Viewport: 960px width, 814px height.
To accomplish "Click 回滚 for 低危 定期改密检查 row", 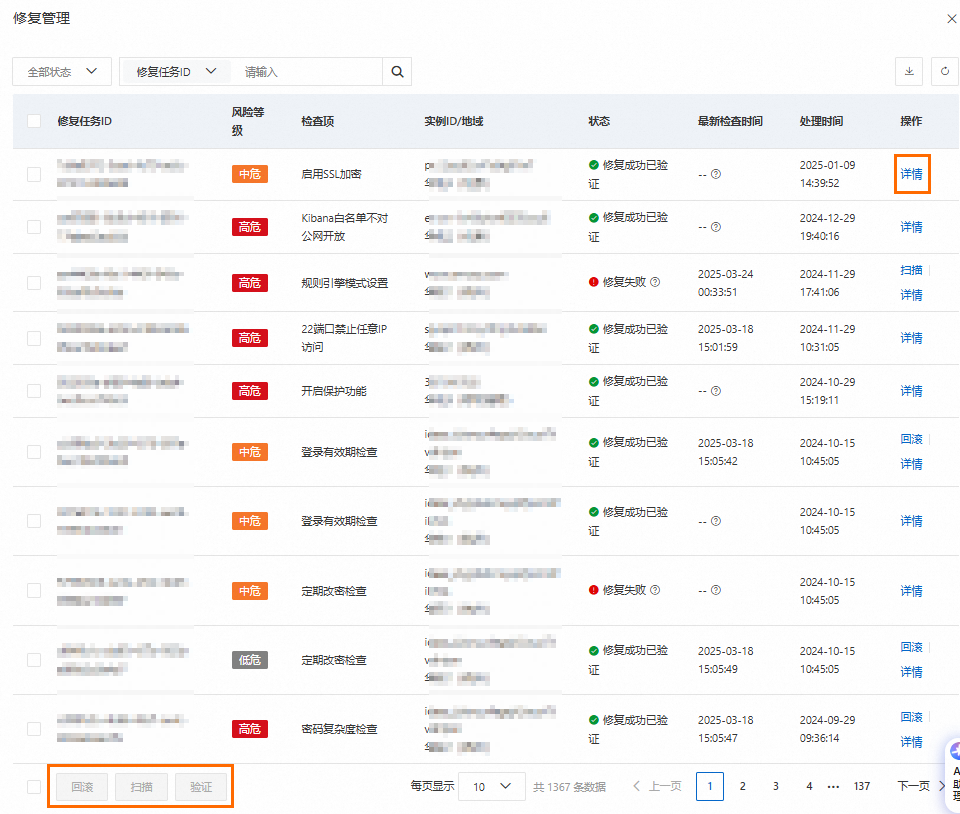I will click(911, 647).
